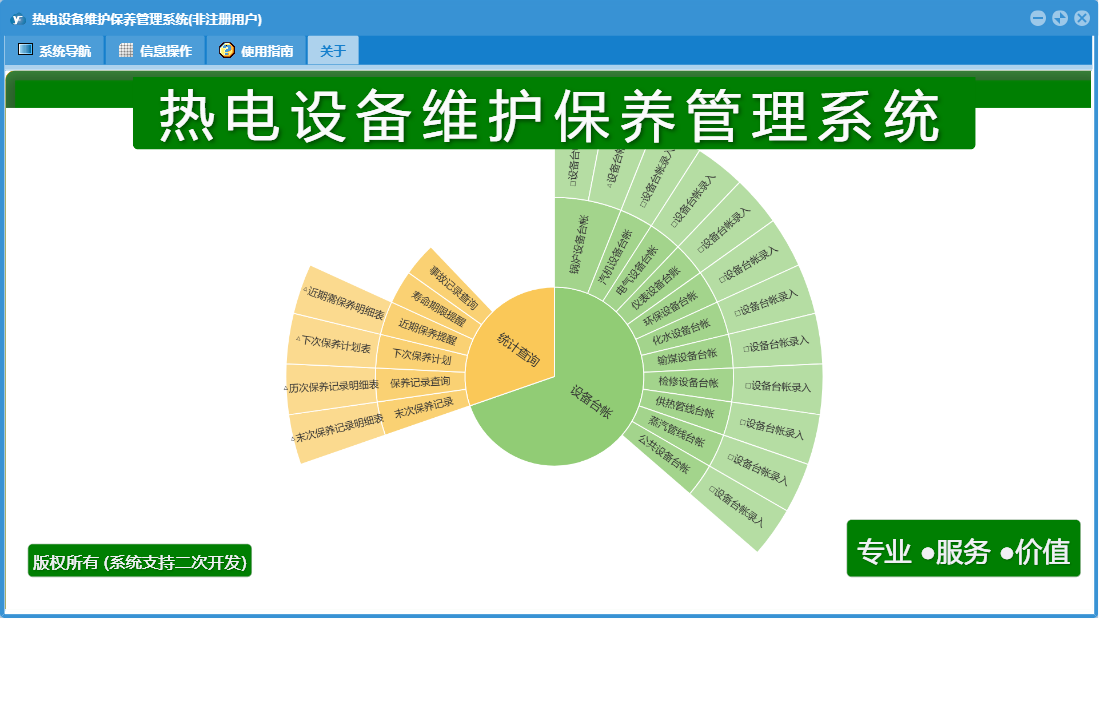Select 检修设备台帐 segment
This screenshot has height=723, width=1099.
688,383
